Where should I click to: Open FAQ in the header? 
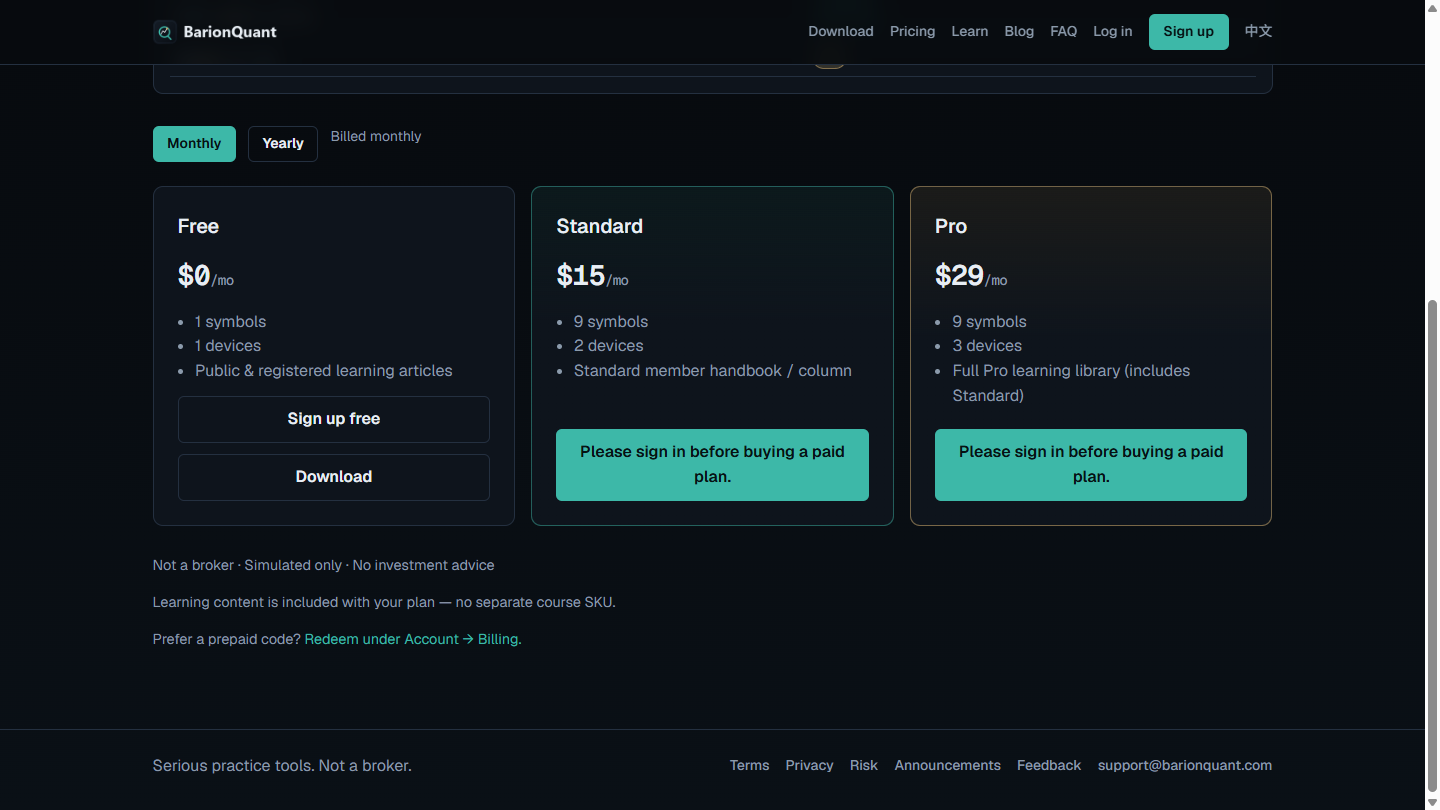click(1063, 31)
